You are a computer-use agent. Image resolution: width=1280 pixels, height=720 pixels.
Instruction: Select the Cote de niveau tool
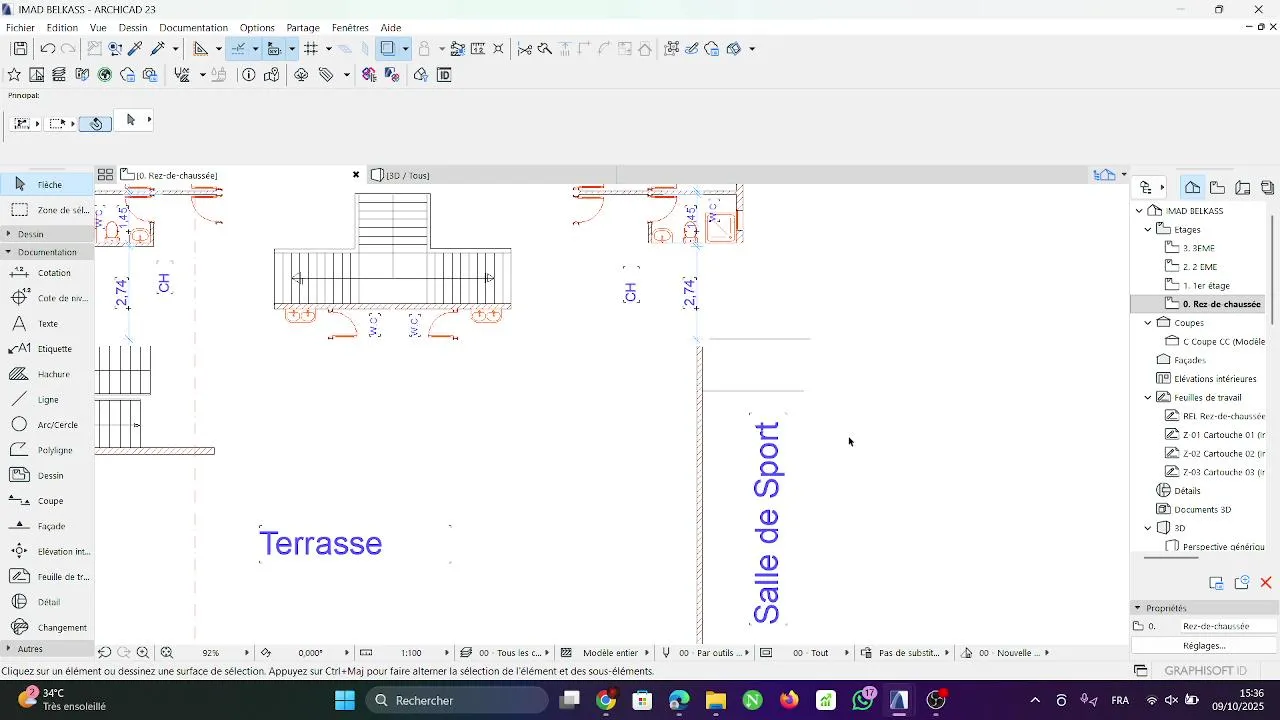pyautogui.click(x=47, y=298)
